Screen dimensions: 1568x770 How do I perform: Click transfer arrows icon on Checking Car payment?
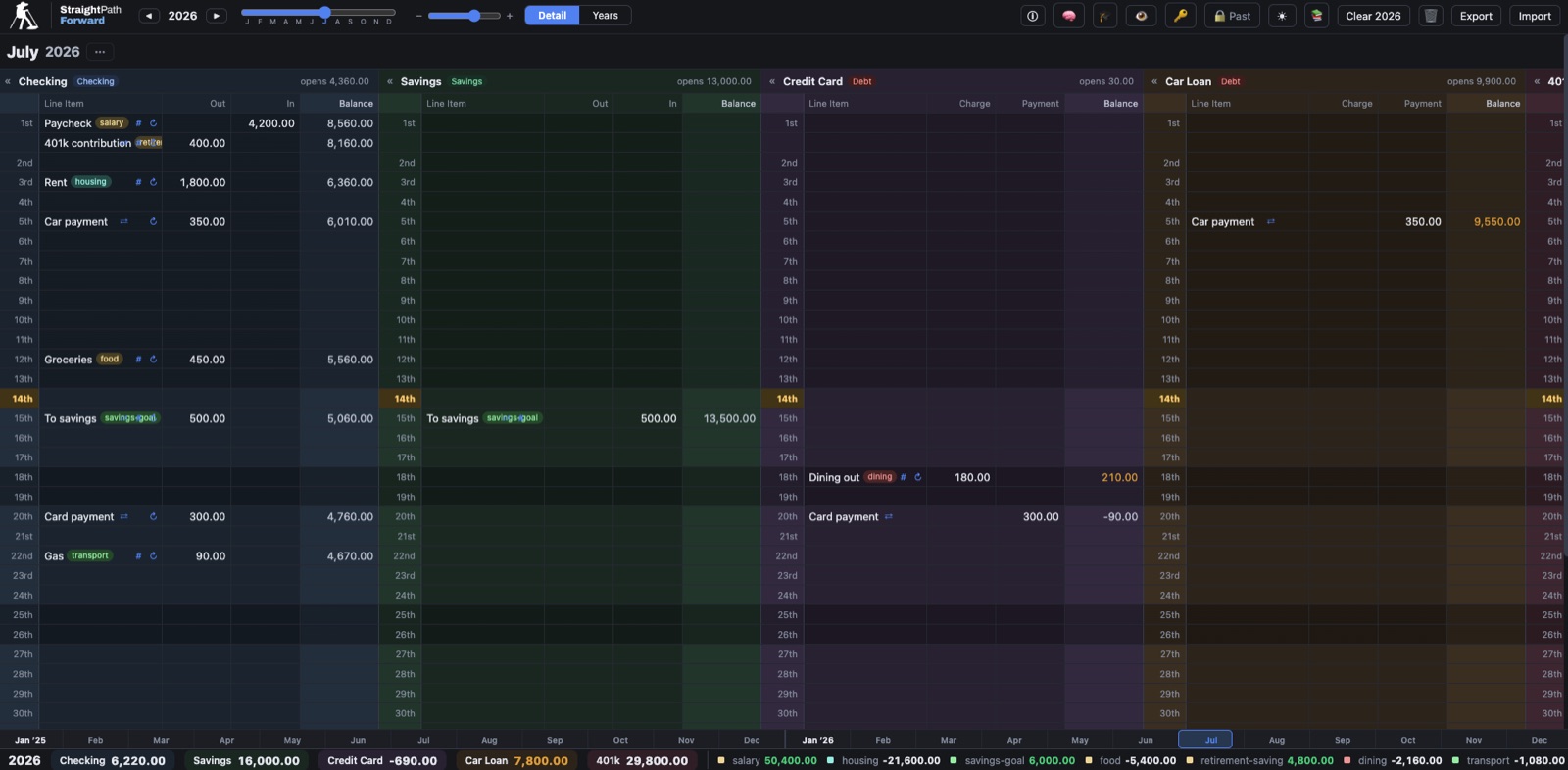tap(123, 222)
